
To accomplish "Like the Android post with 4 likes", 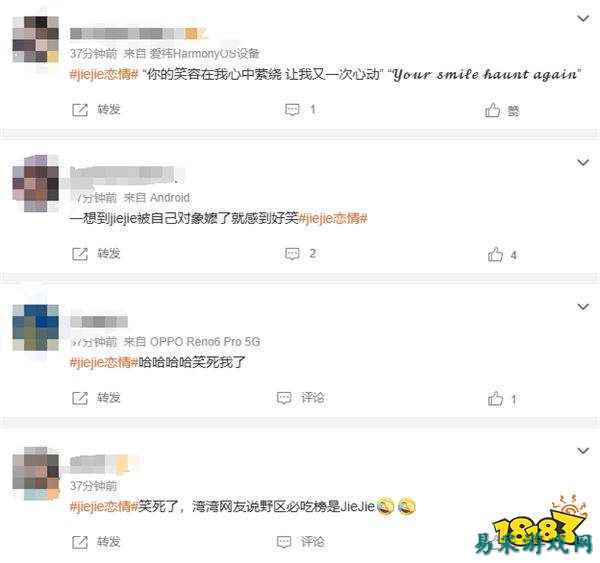I will (502, 255).
